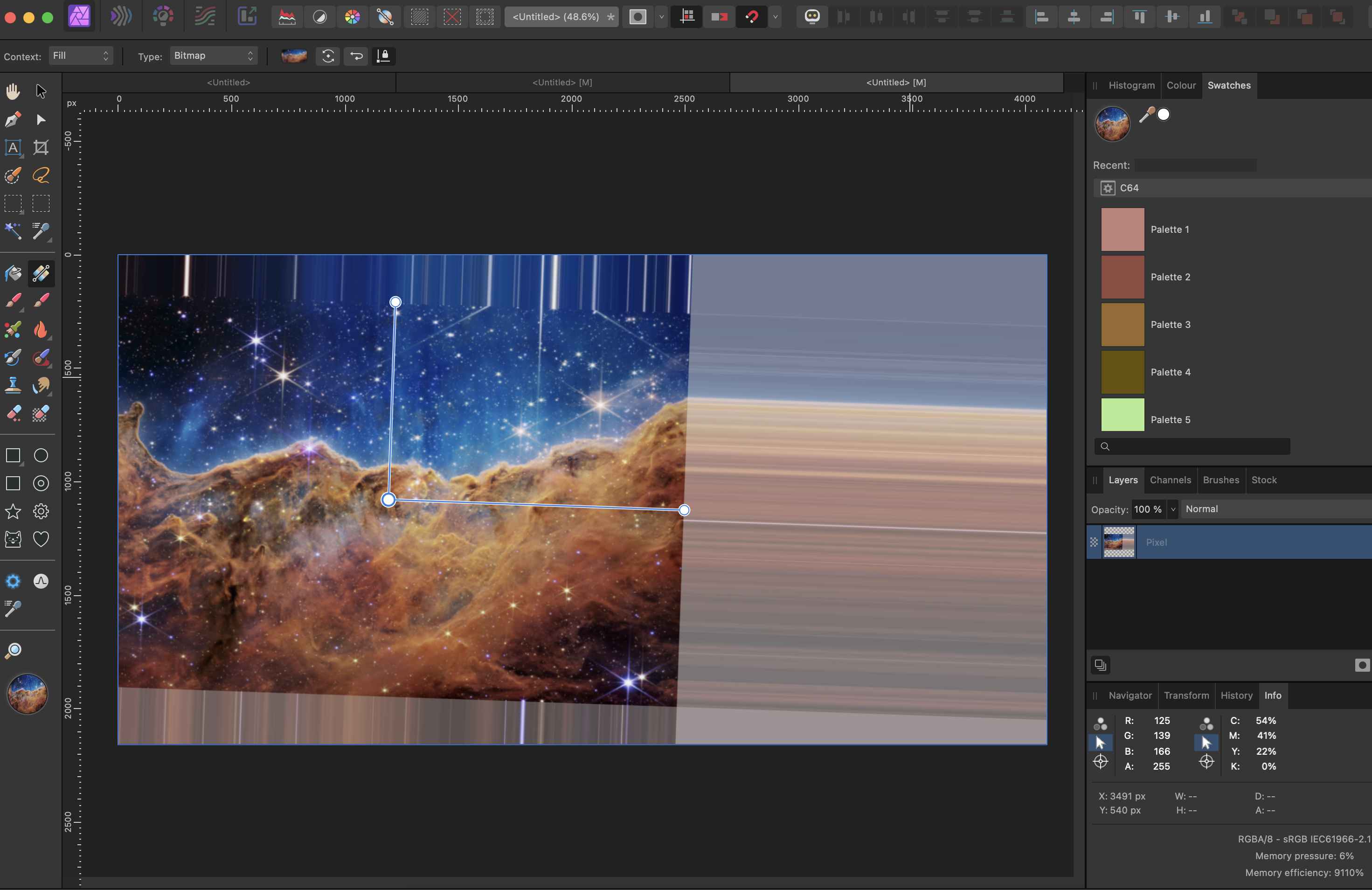Image resolution: width=1372 pixels, height=890 pixels.
Task: Select the Pen tool
Action: pos(13,119)
